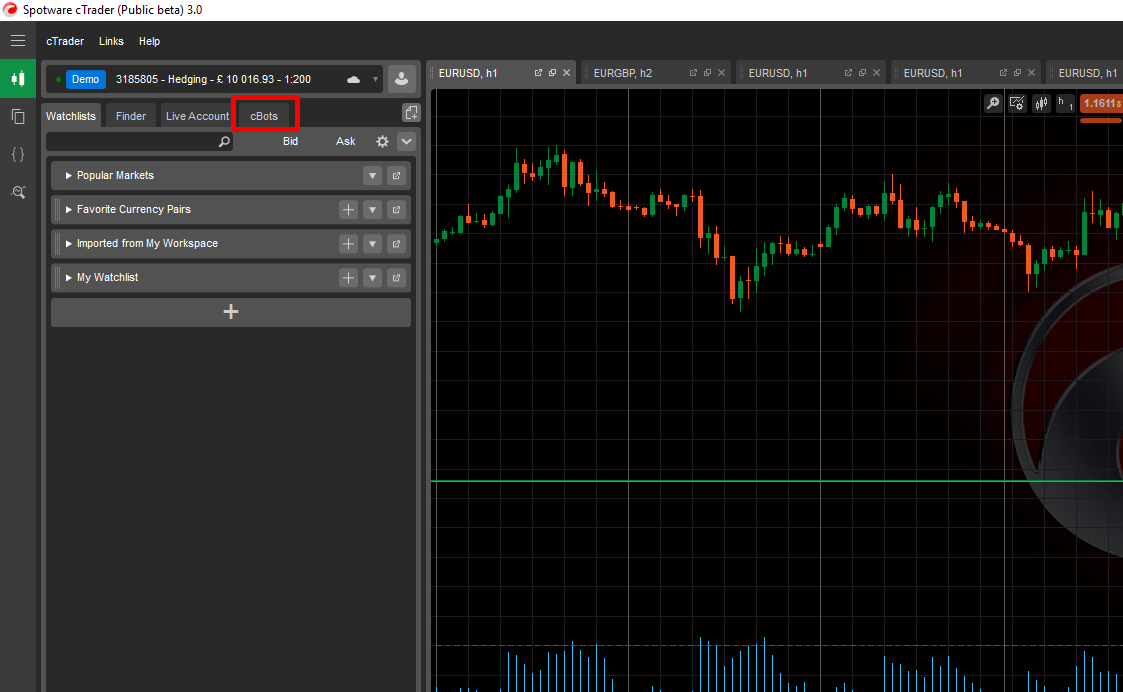The height and width of the screenshot is (692, 1123).
Task: Detach the active EURUSD, h1 chart tab
Action: tap(538, 73)
